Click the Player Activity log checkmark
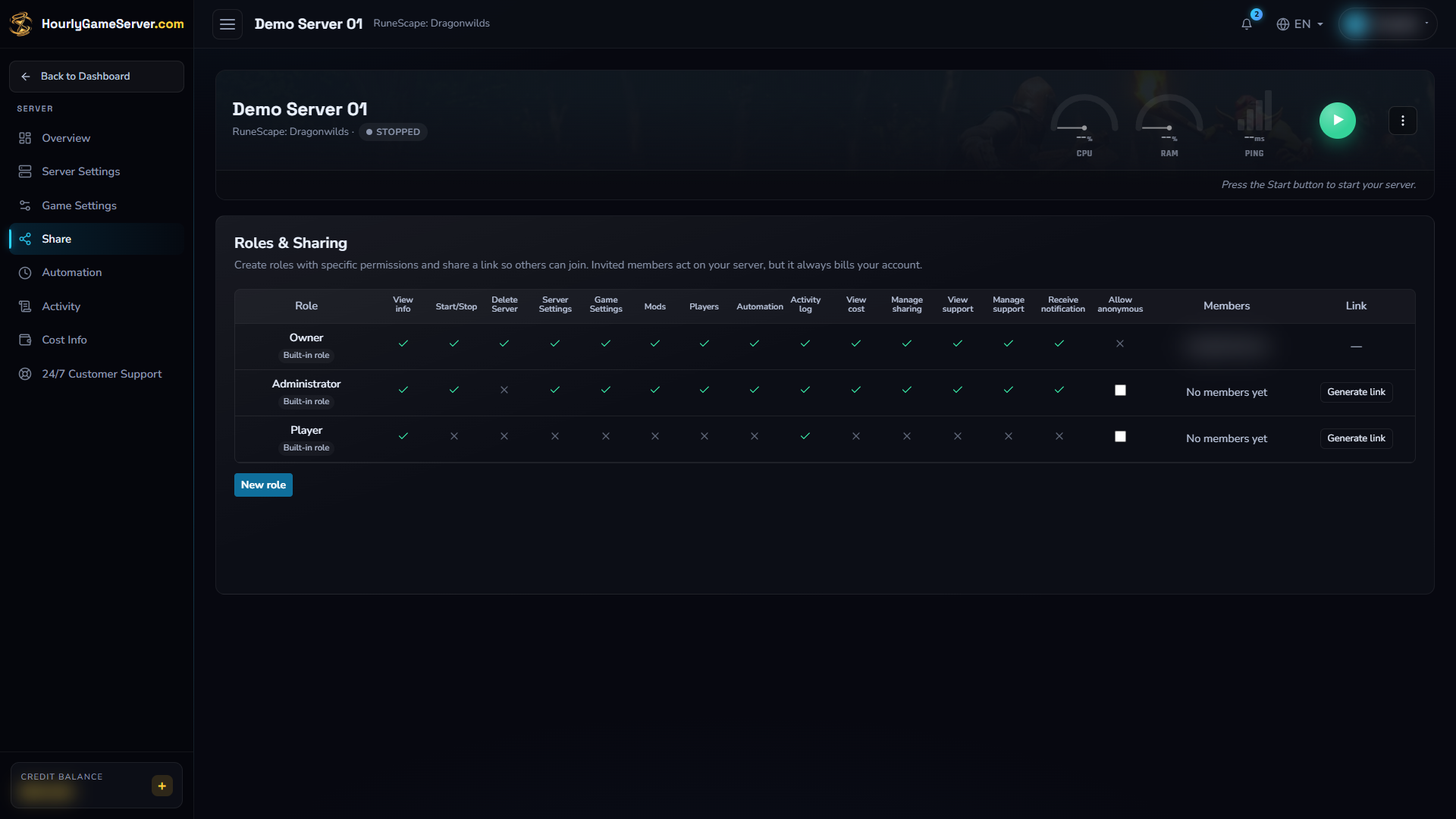Image resolution: width=1456 pixels, height=819 pixels. 805,436
